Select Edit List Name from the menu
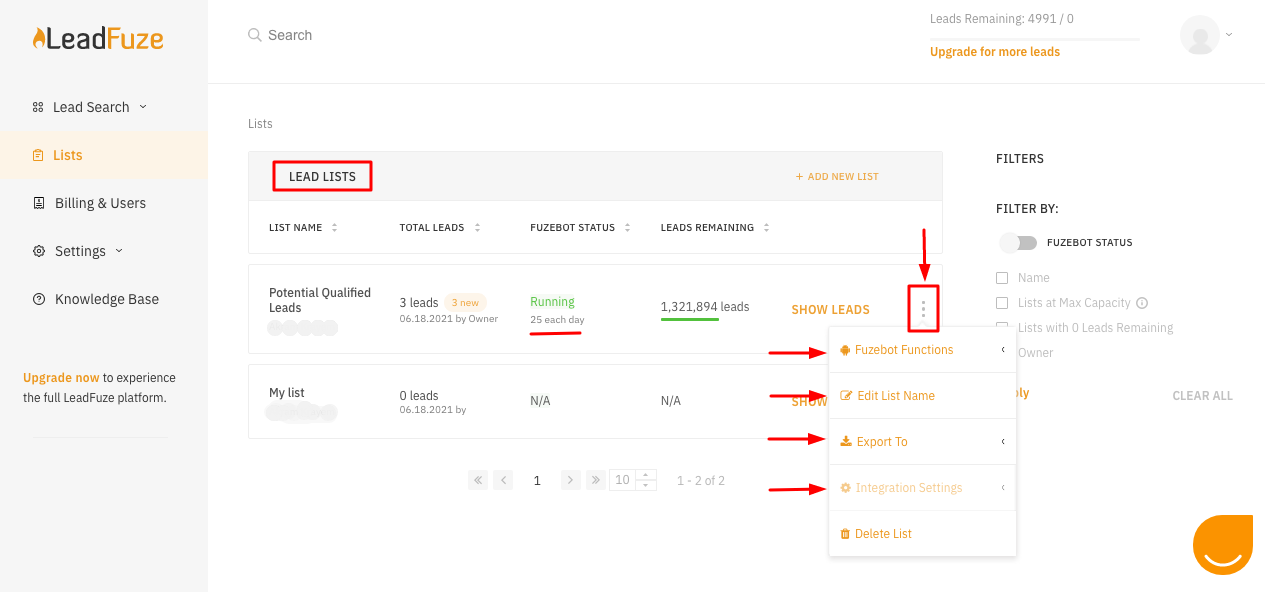This screenshot has width=1265, height=592. coord(895,396)
